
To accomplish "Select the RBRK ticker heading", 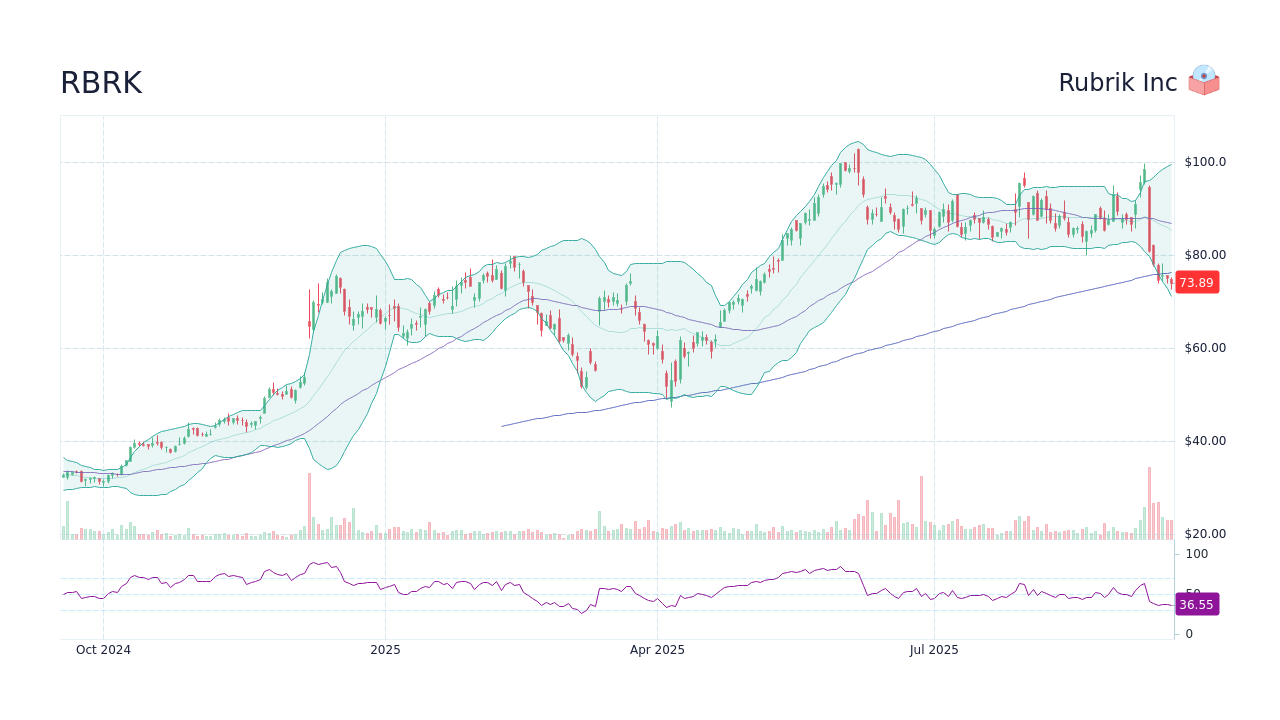I will click(x=101, y=82).
